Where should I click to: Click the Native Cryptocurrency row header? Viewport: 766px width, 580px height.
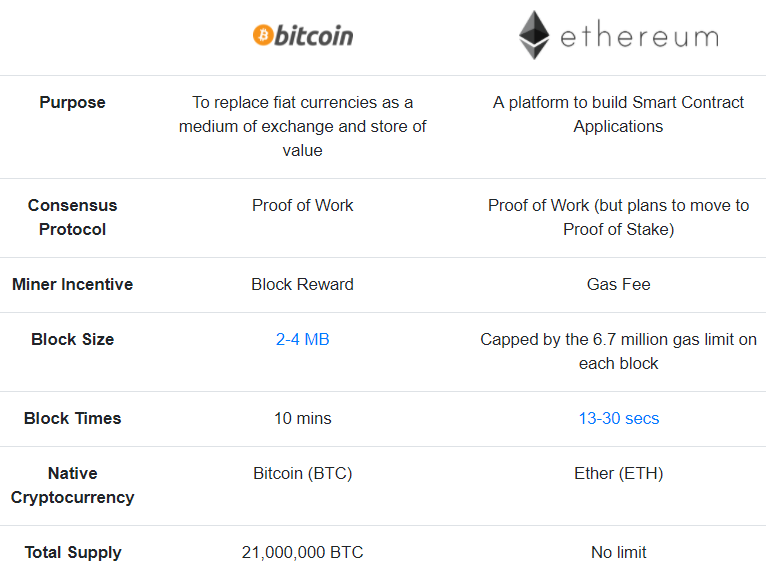(x=72, y=485)
